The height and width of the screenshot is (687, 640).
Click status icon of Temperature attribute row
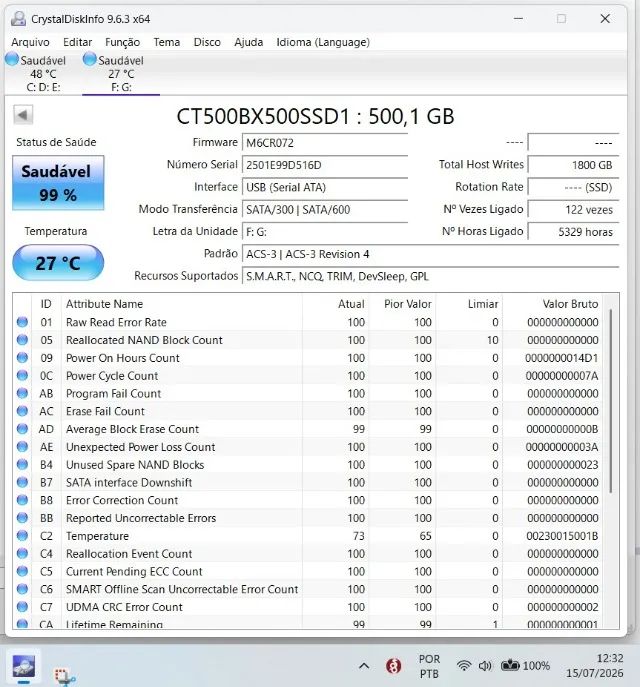(x=22, y=536)
